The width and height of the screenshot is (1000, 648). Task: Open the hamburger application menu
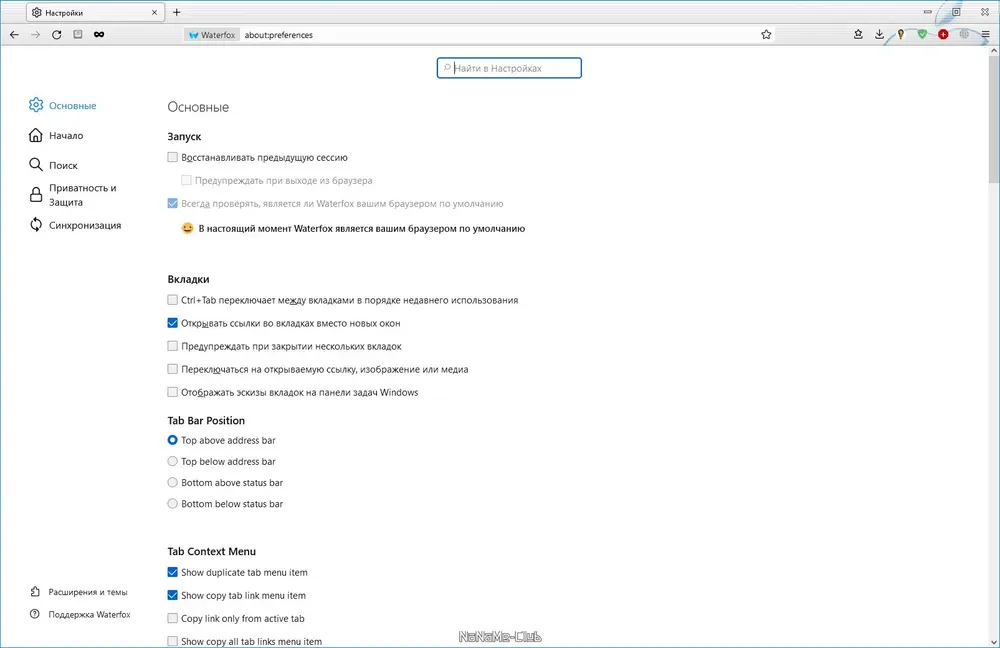pos(985,34)
